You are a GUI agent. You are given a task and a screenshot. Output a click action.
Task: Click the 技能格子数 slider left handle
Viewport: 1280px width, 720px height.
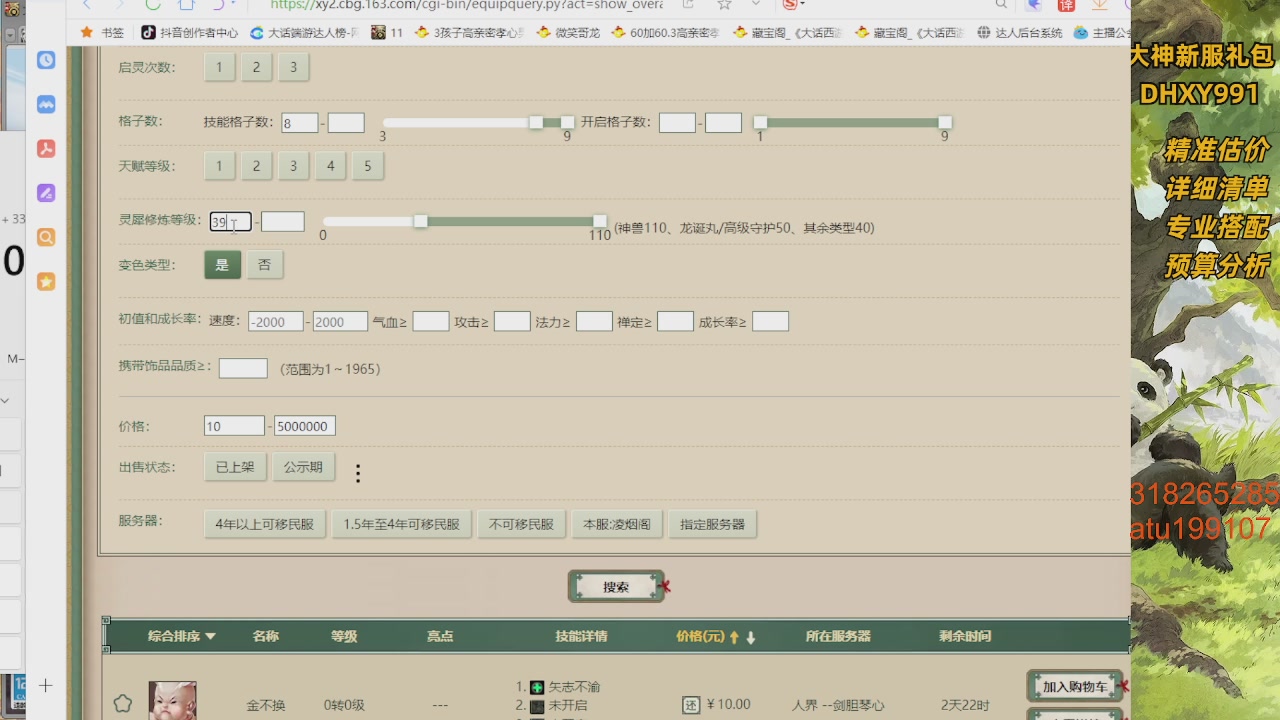[536, 122]
